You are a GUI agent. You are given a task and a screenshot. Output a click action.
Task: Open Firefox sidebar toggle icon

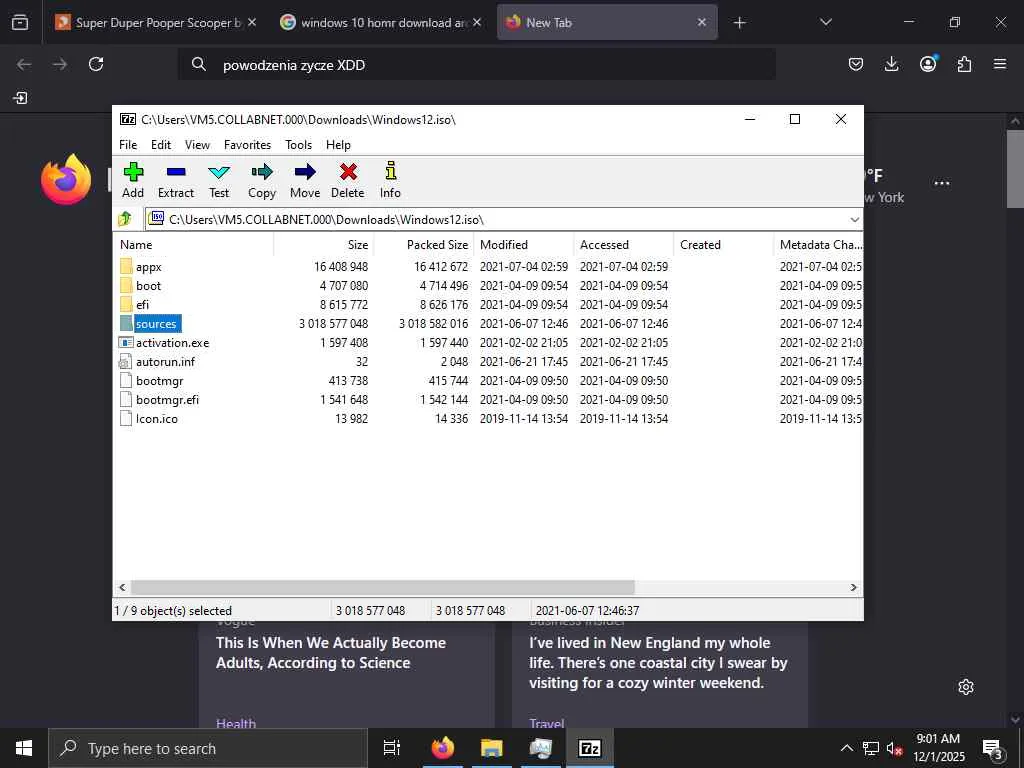coord(20,98)
